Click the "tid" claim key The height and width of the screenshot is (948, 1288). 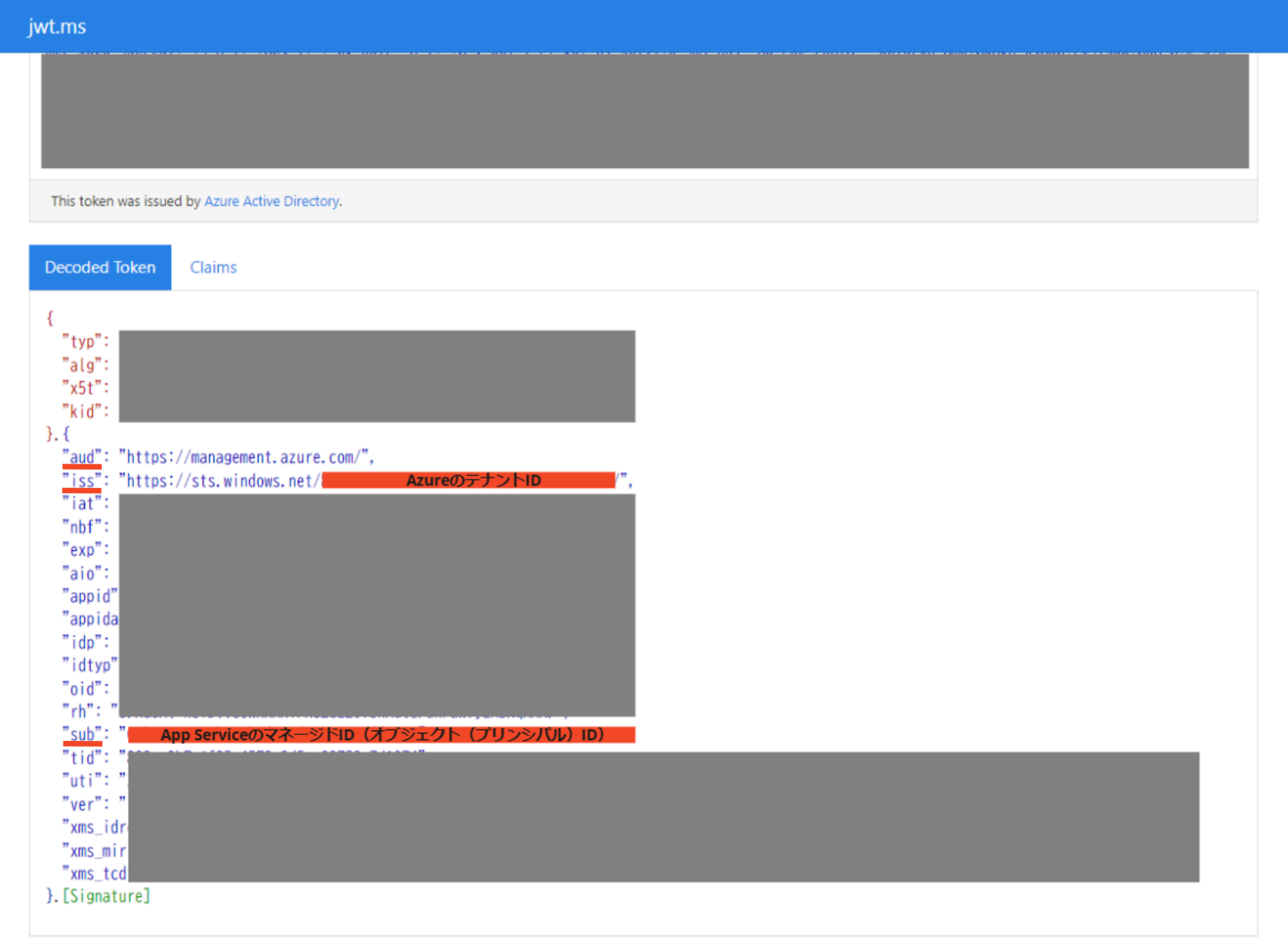click(82, 758)
